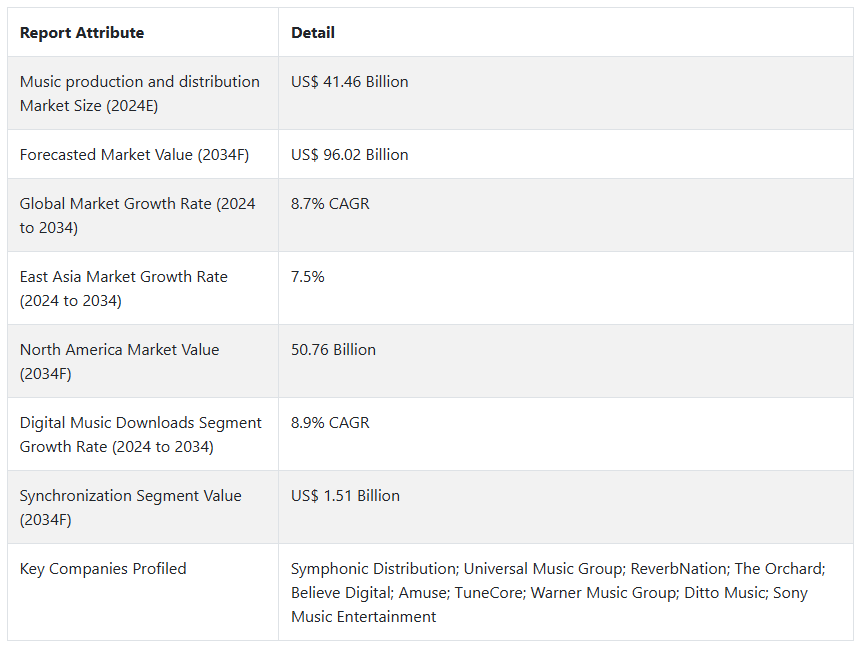Viewport: 860px width, 647px height.
Task: Click the "US$ 1.51 Billion" value
Action: [x=345, y=496]
